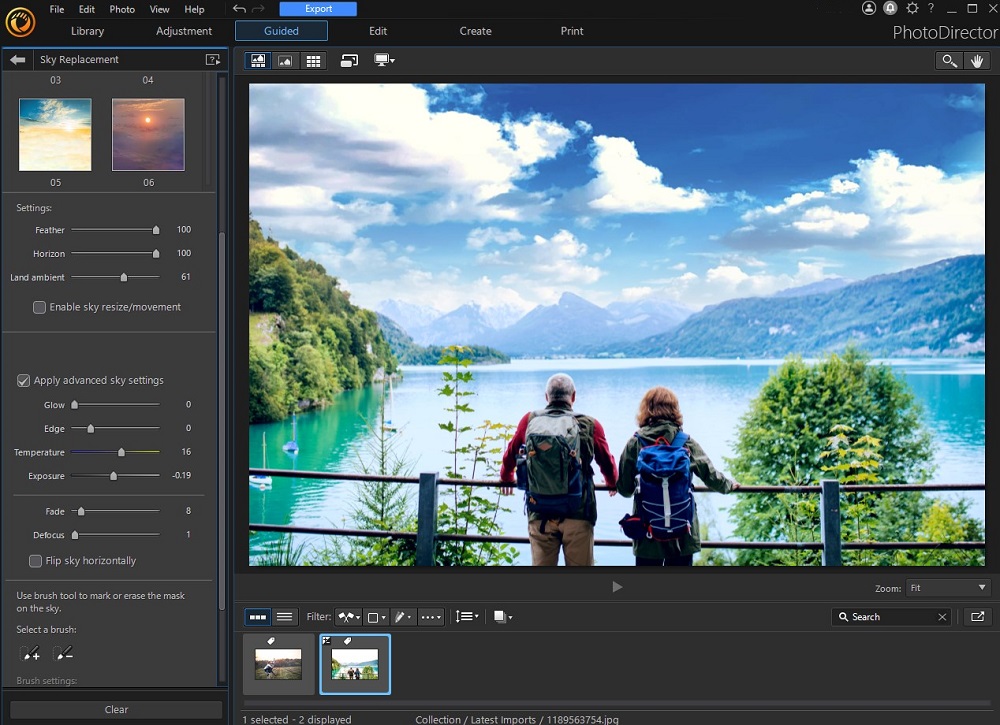1000x725 pixels.
Task: Open the Zoom level dropdown
Action: [946, 587]
